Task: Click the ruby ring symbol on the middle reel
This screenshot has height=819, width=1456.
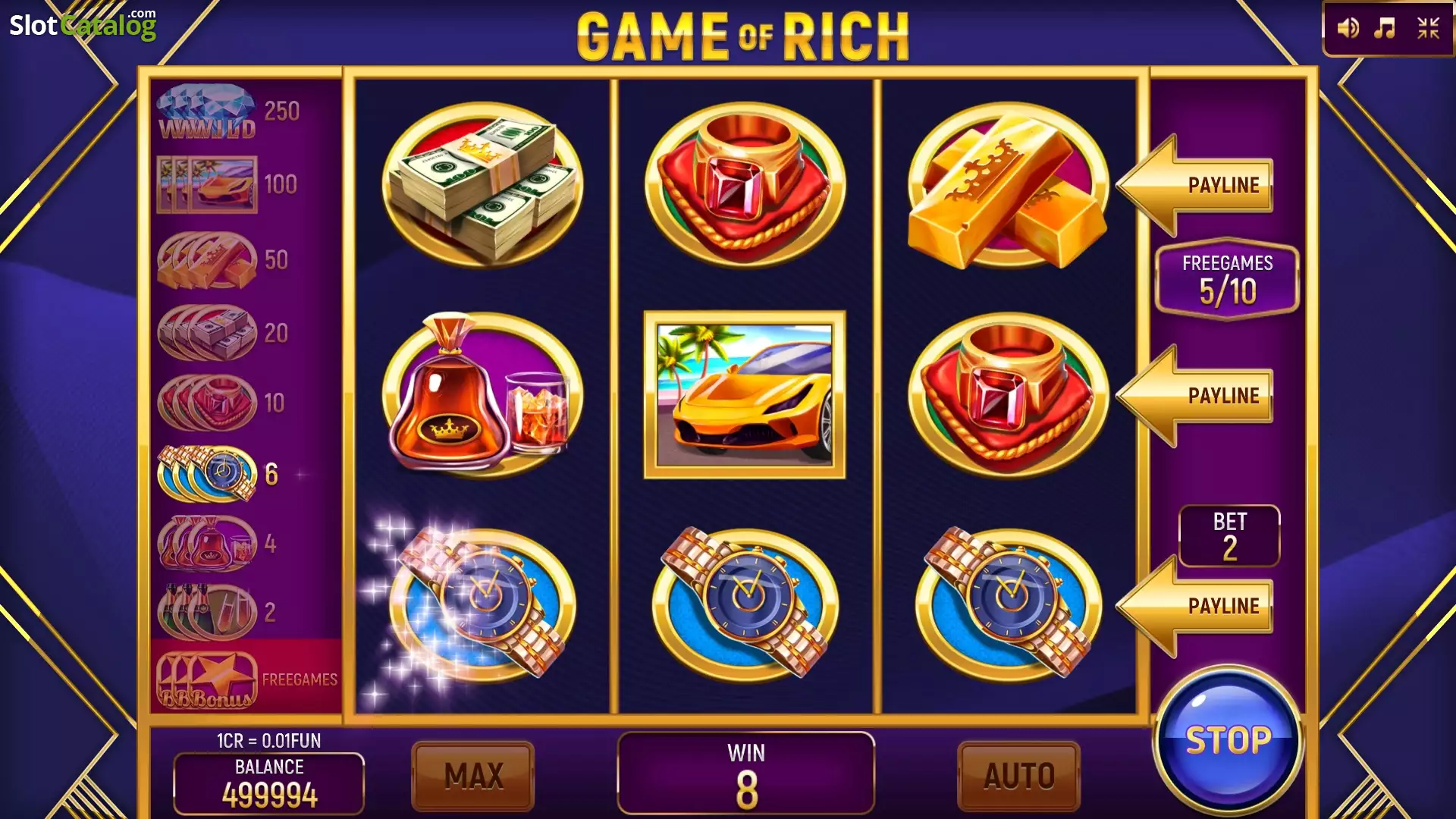Action: click(x=745, y=186)
